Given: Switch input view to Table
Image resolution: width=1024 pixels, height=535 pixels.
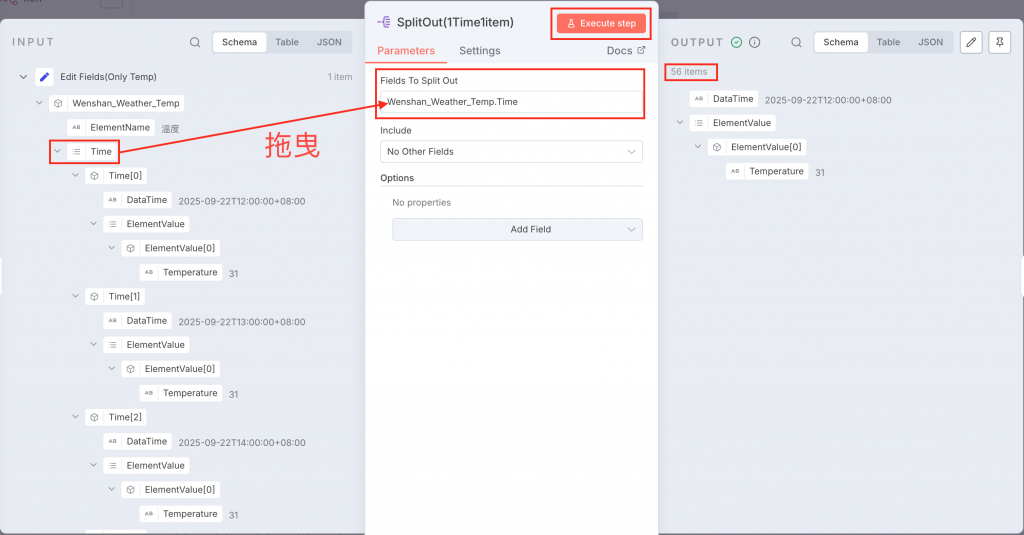Looking at the screenshot, I should (x=287, y=42).
